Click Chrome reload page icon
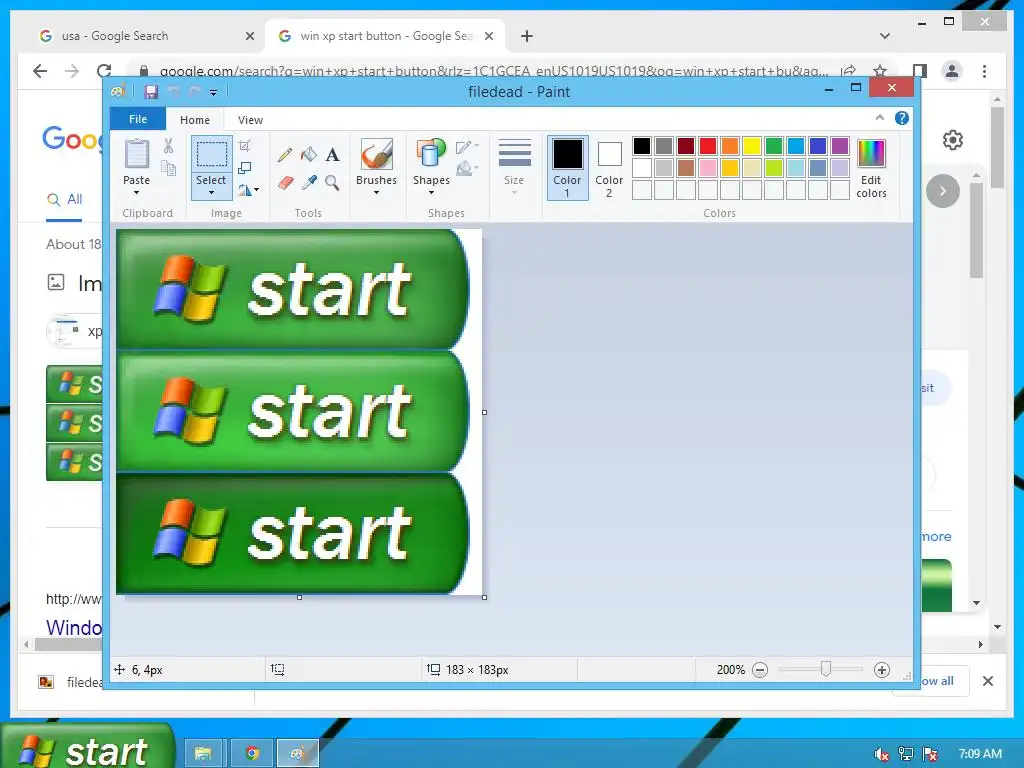 tap(104, 71)
